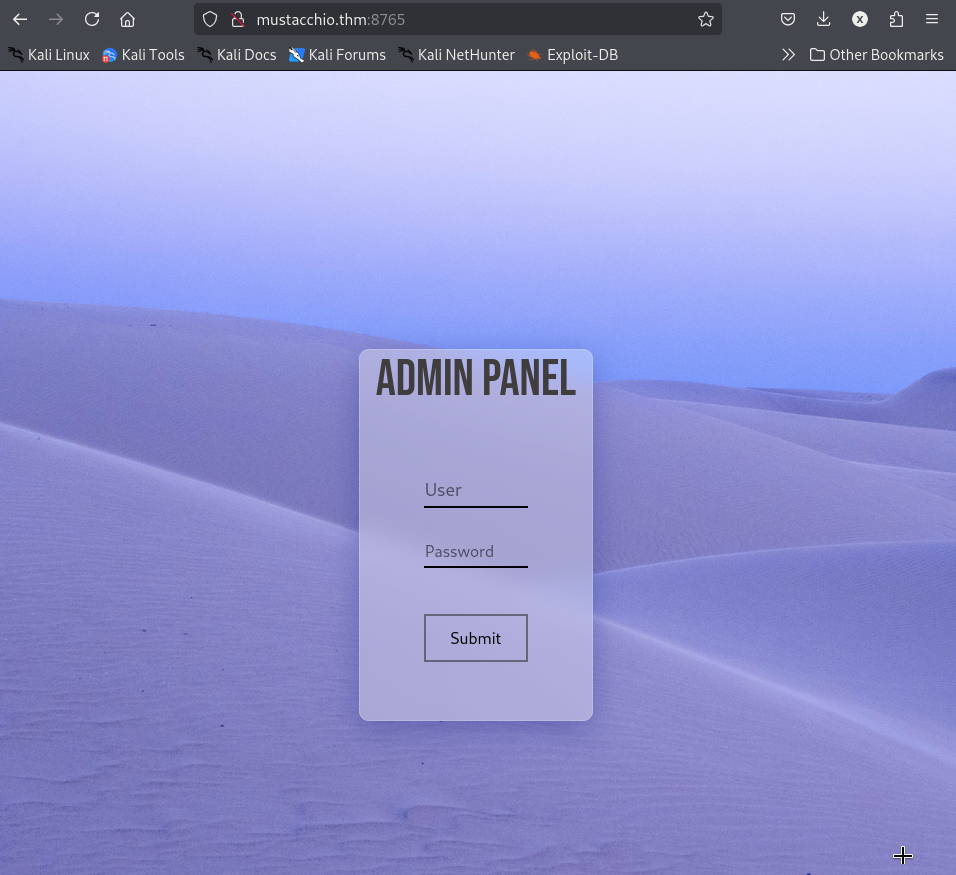Click the User input field

coord(476,491)
